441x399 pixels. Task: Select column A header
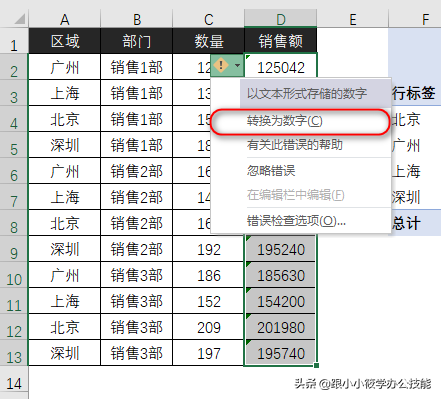(65, 19)
